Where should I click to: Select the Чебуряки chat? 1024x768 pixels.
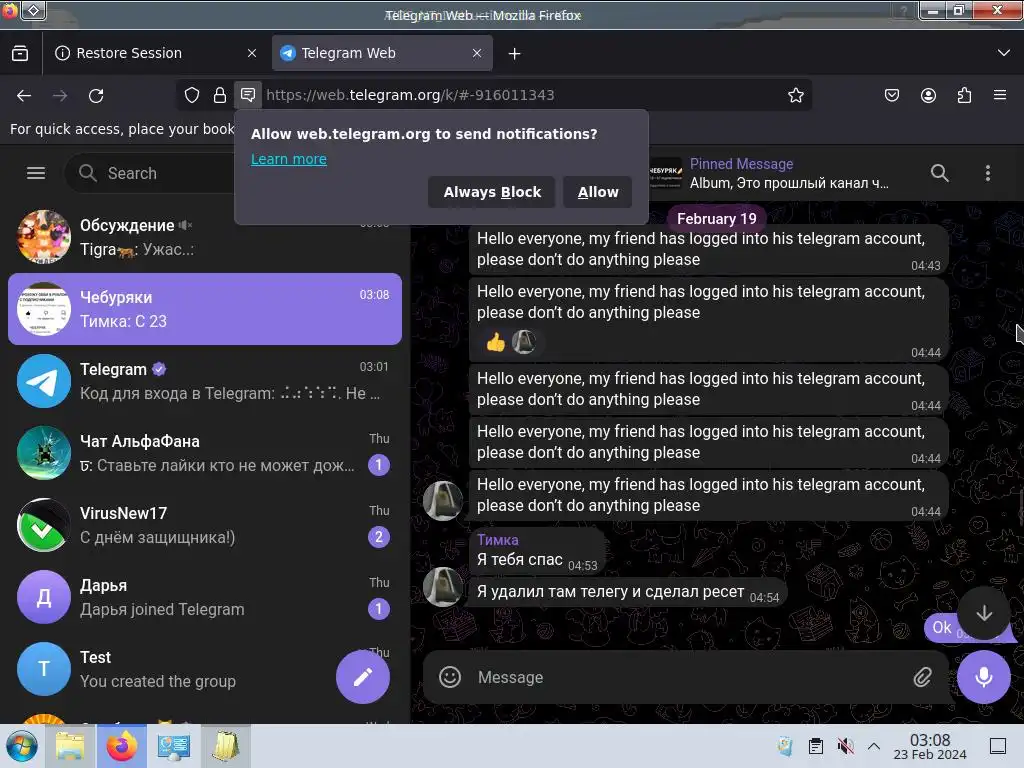[204, 309]
